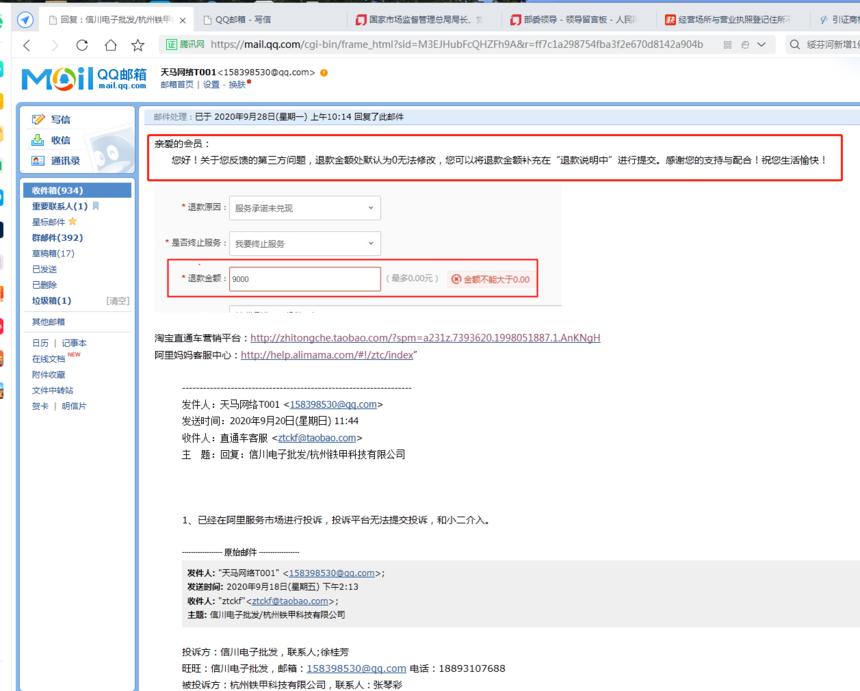Empty trash with 清空 link

(118, 301)
